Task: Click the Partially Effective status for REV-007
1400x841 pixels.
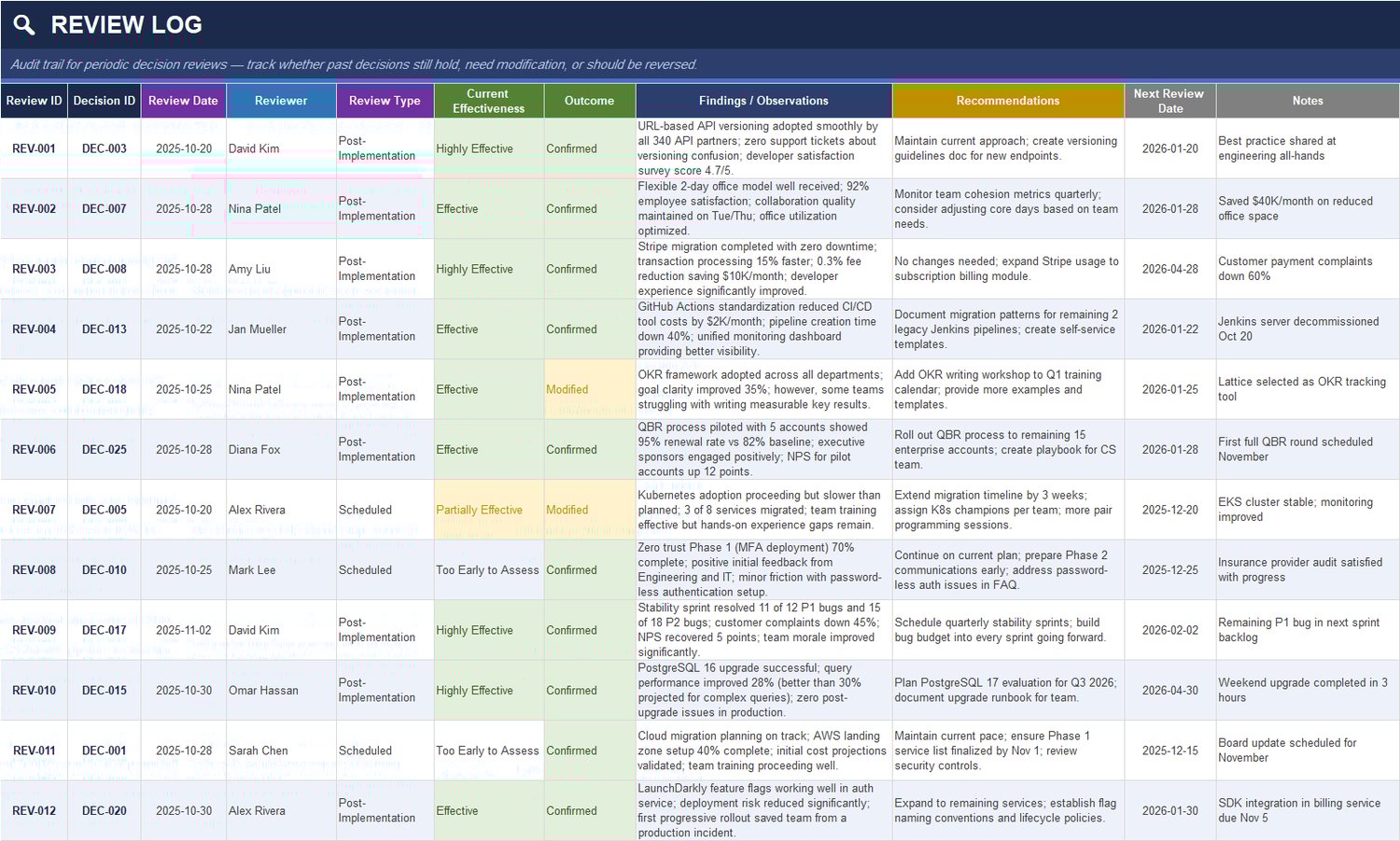Action: click(x=479, y=510)
